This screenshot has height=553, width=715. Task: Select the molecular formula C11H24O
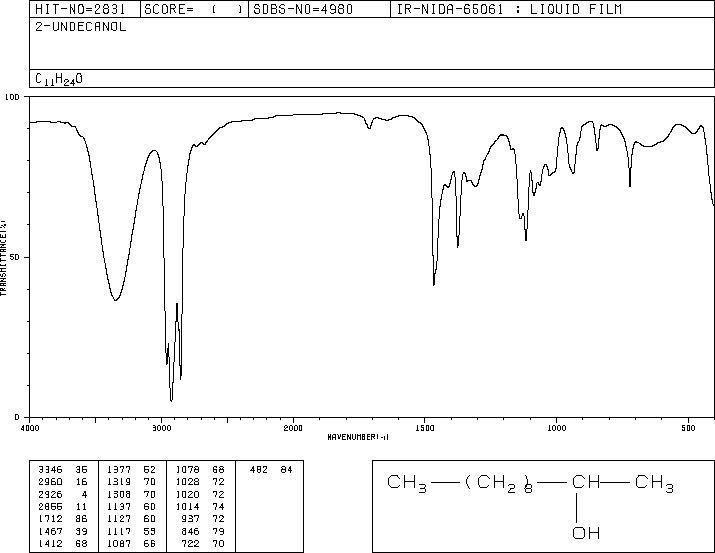click(x=59, y=79)
